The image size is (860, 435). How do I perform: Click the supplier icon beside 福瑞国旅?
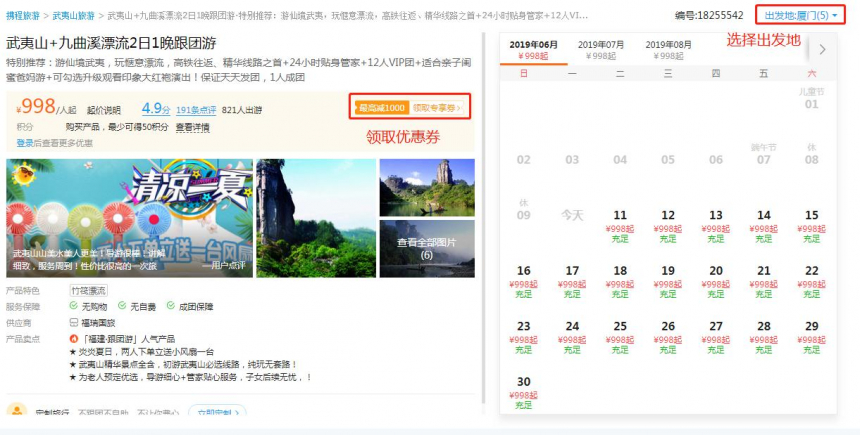pyautogui.click(x=73, y=323)
